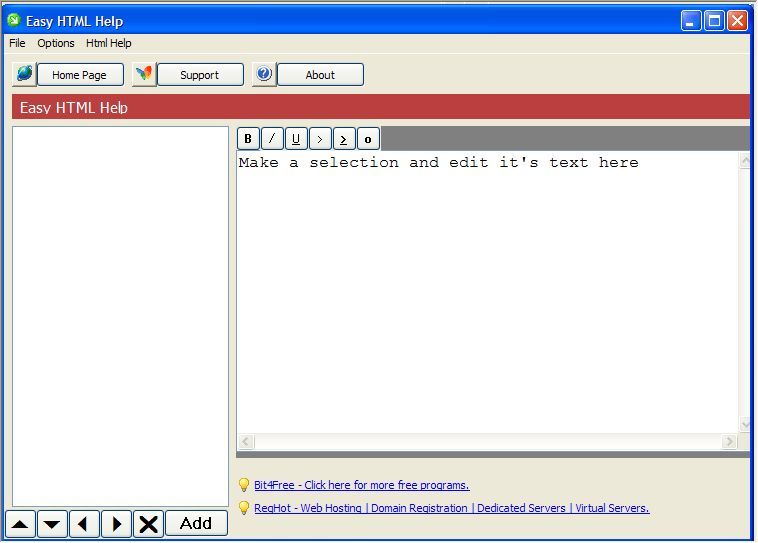Viewport: 758px width, 543px height.
Task: Click the question mark icon beside About
Action: 264,74
